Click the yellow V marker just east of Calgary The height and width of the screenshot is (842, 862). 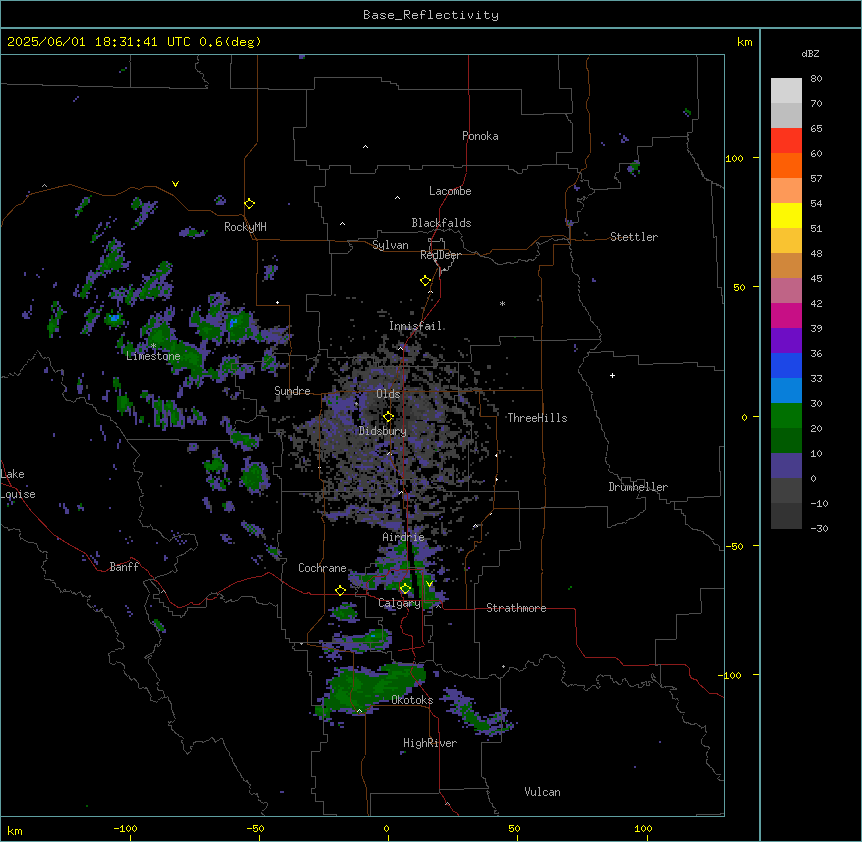click(429, 584)
